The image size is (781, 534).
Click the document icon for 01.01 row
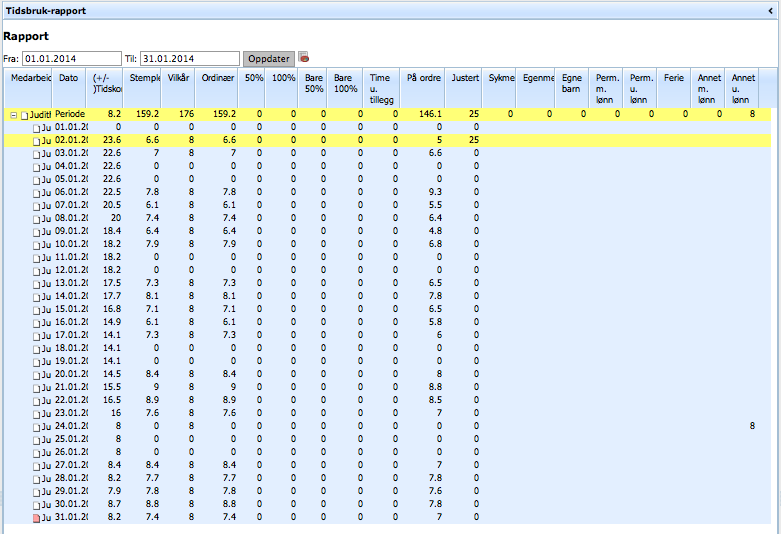click(x=37, y=128)
